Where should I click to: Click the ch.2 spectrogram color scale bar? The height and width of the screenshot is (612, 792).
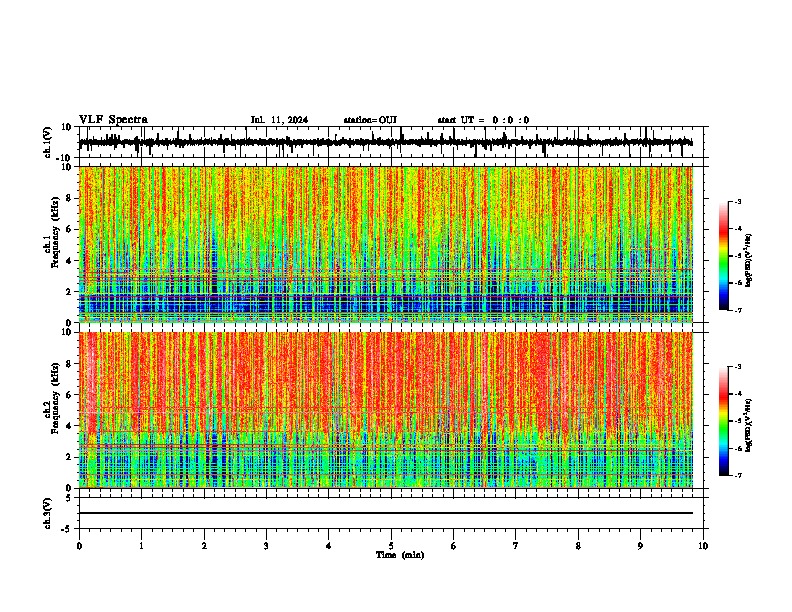click(x=723, y=421)
